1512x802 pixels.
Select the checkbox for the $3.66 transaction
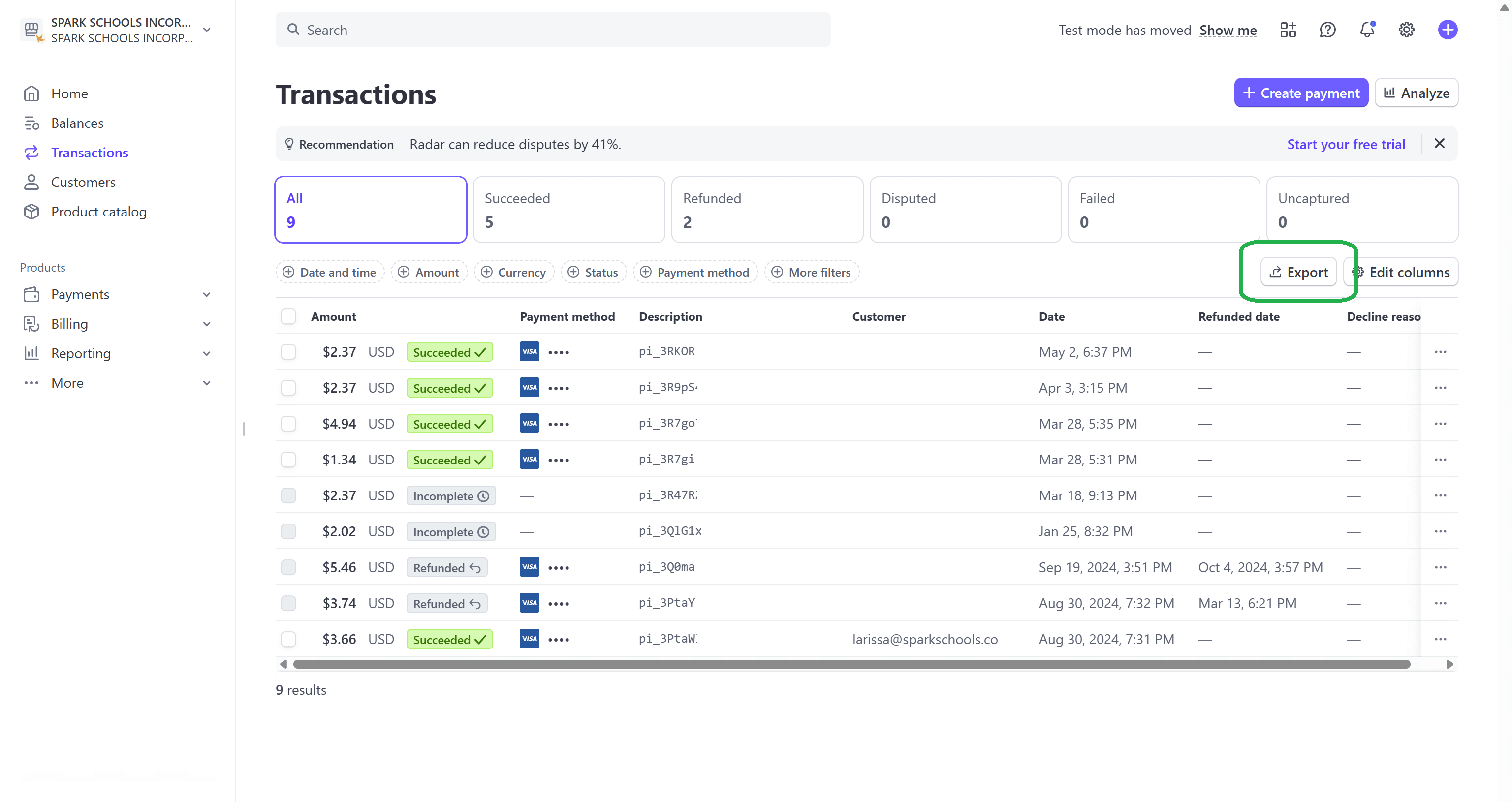288,639
